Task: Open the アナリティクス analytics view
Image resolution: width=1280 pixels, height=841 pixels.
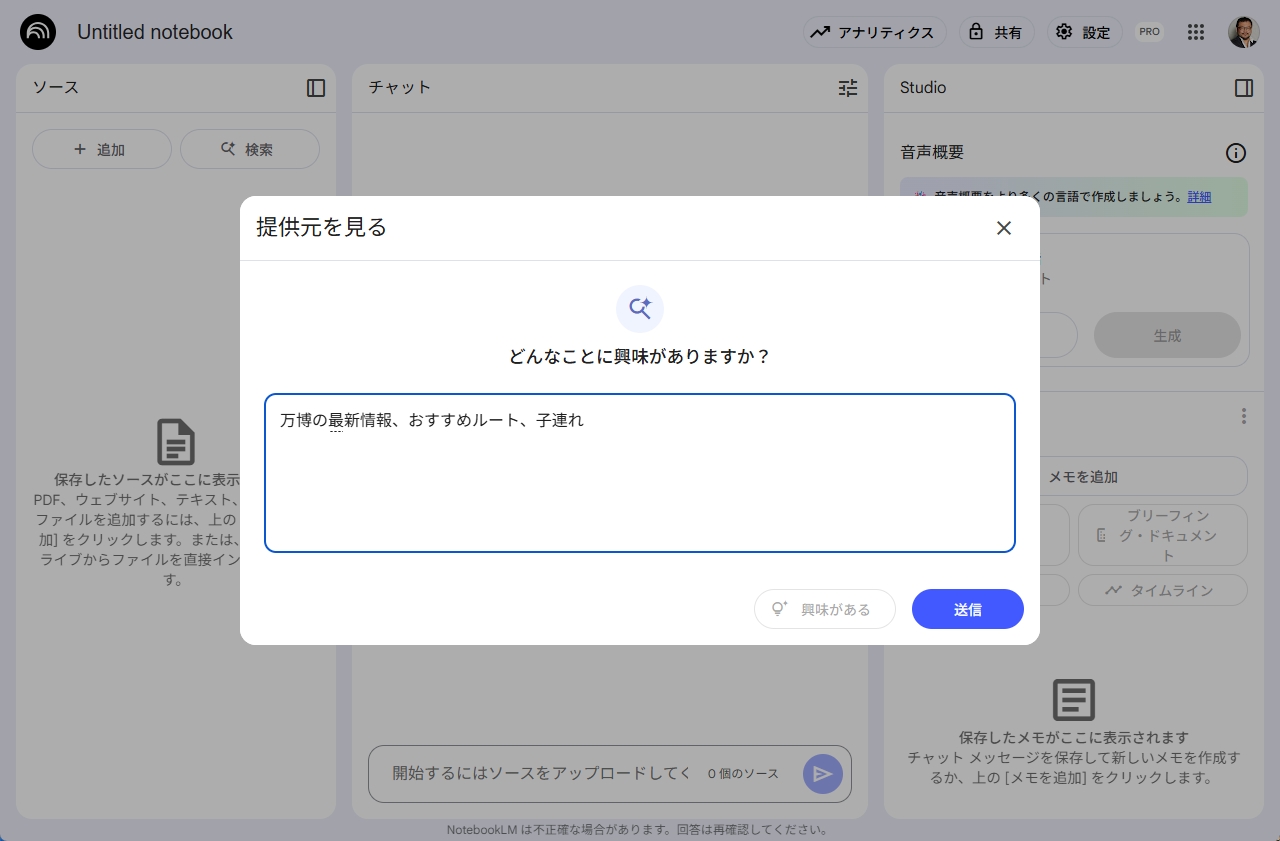Action: coord(875,32)
